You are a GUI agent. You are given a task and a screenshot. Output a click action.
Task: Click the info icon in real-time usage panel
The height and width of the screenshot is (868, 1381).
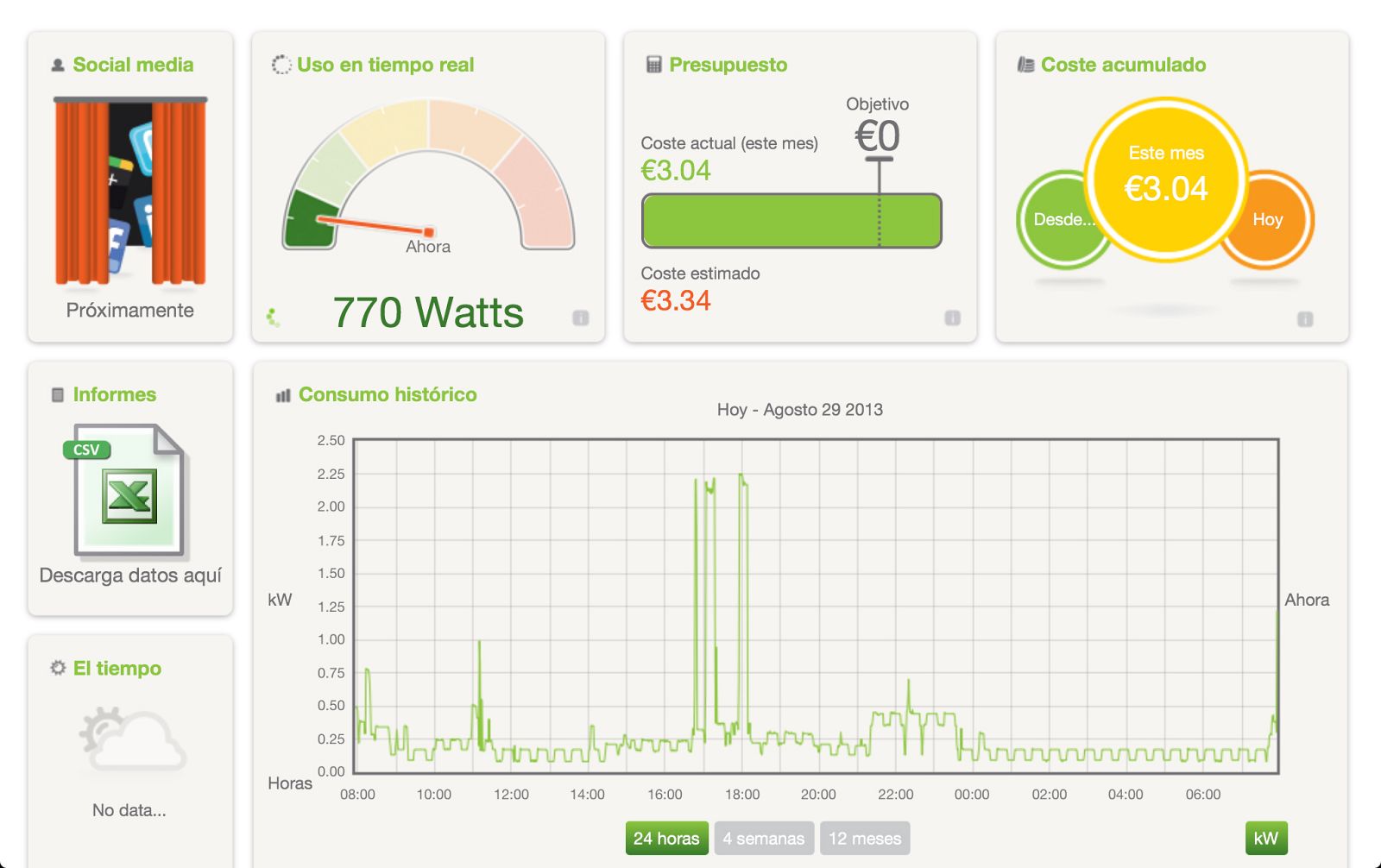(x=581, y=318)
